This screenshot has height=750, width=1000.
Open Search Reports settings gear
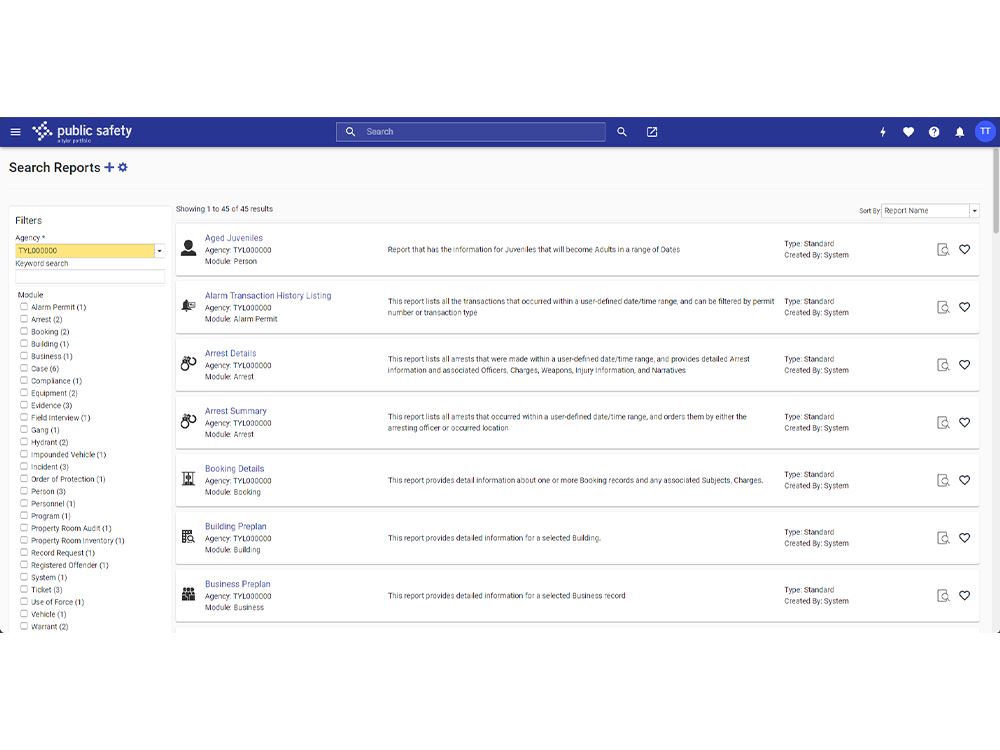tap(123, 167)
